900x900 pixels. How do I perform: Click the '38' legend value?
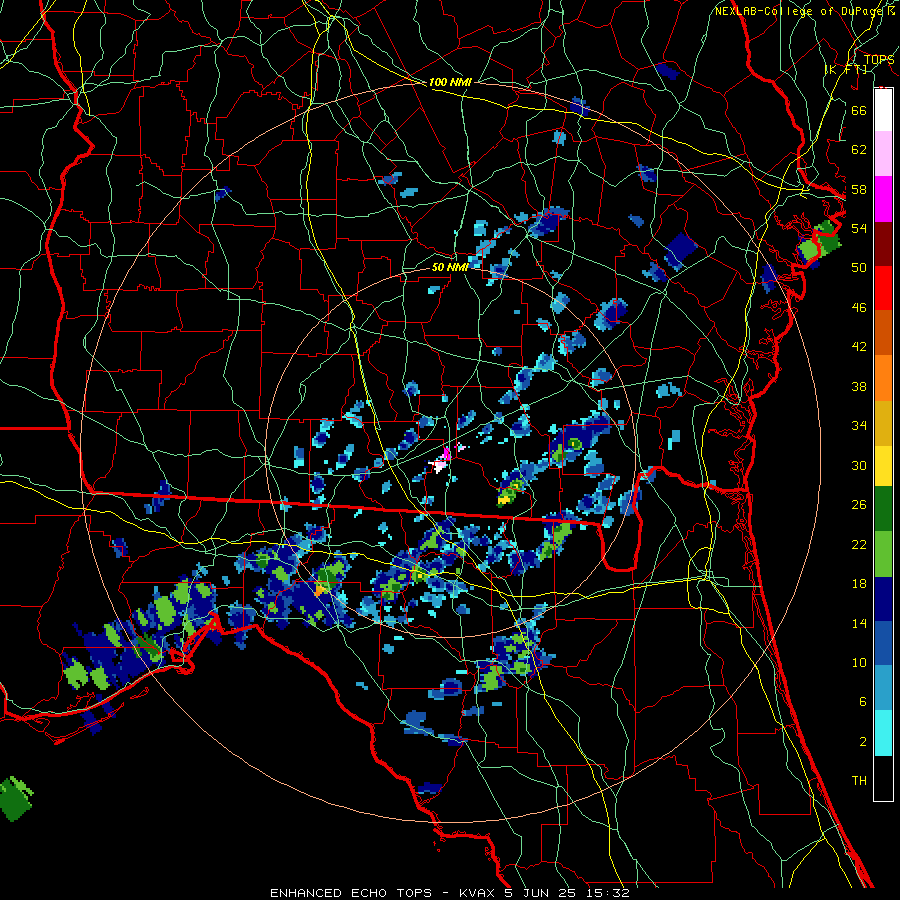(x=859, y=387)
